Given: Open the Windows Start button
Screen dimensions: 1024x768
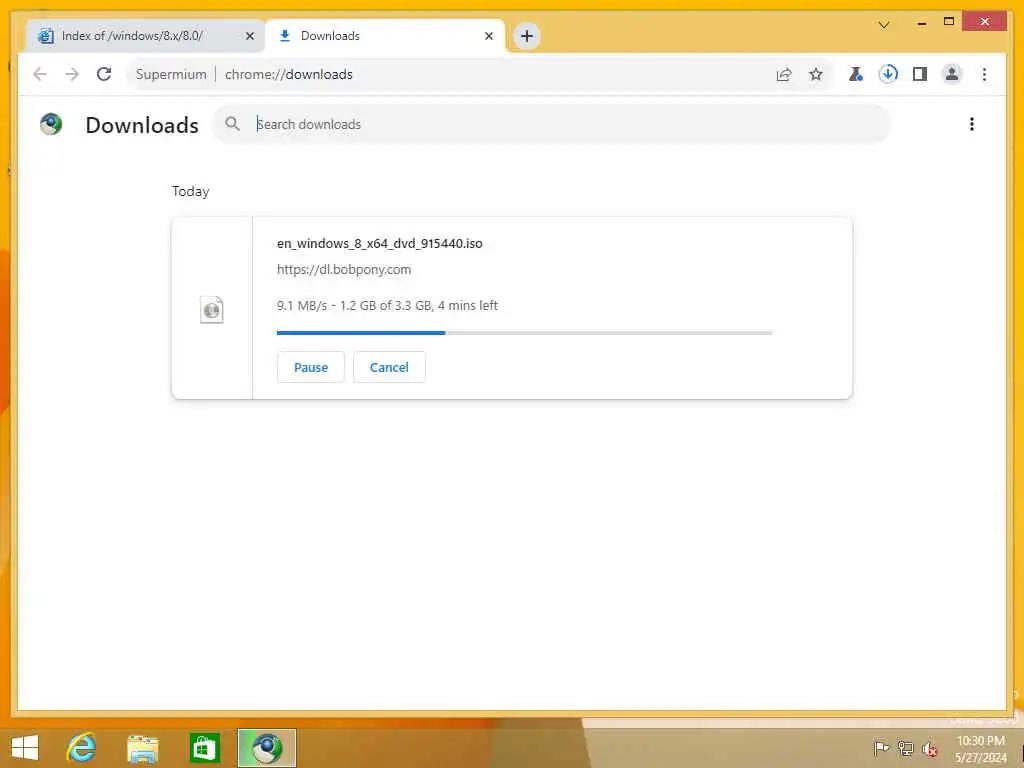Looking at the screenshot, I should [x=25, y=748].
